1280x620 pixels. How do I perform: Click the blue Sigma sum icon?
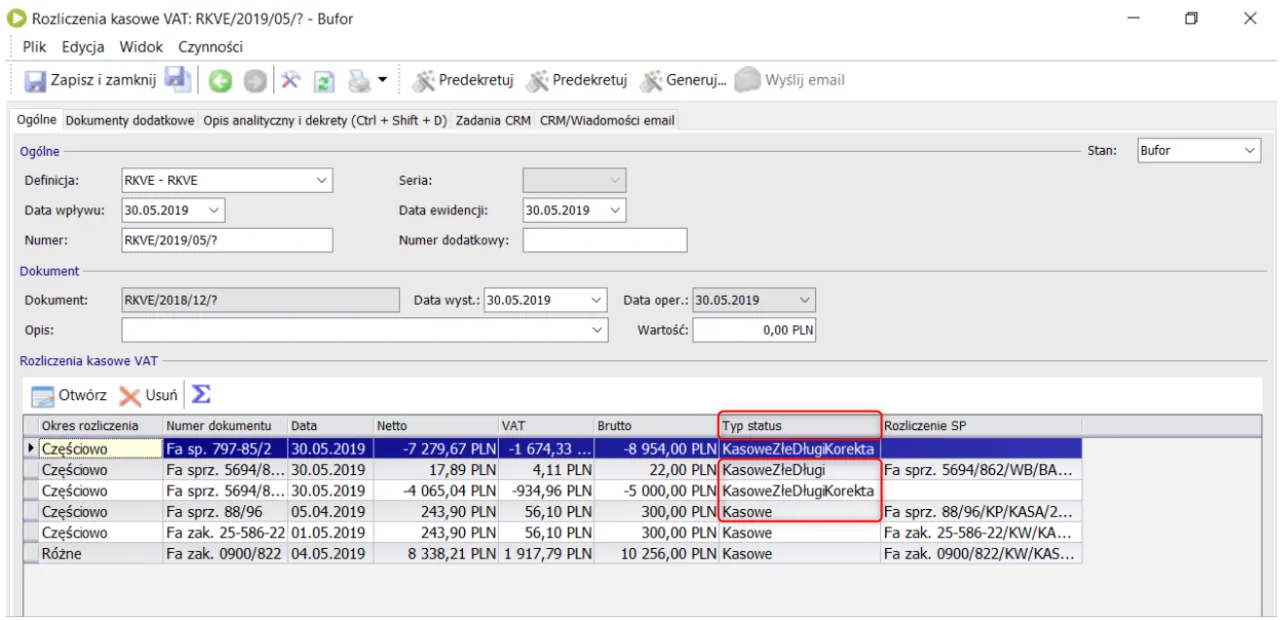[x=201, y=394]
